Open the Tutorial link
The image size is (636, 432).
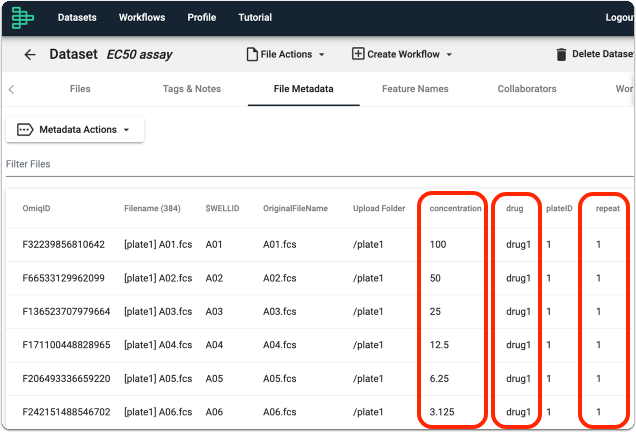coord(255,17)
